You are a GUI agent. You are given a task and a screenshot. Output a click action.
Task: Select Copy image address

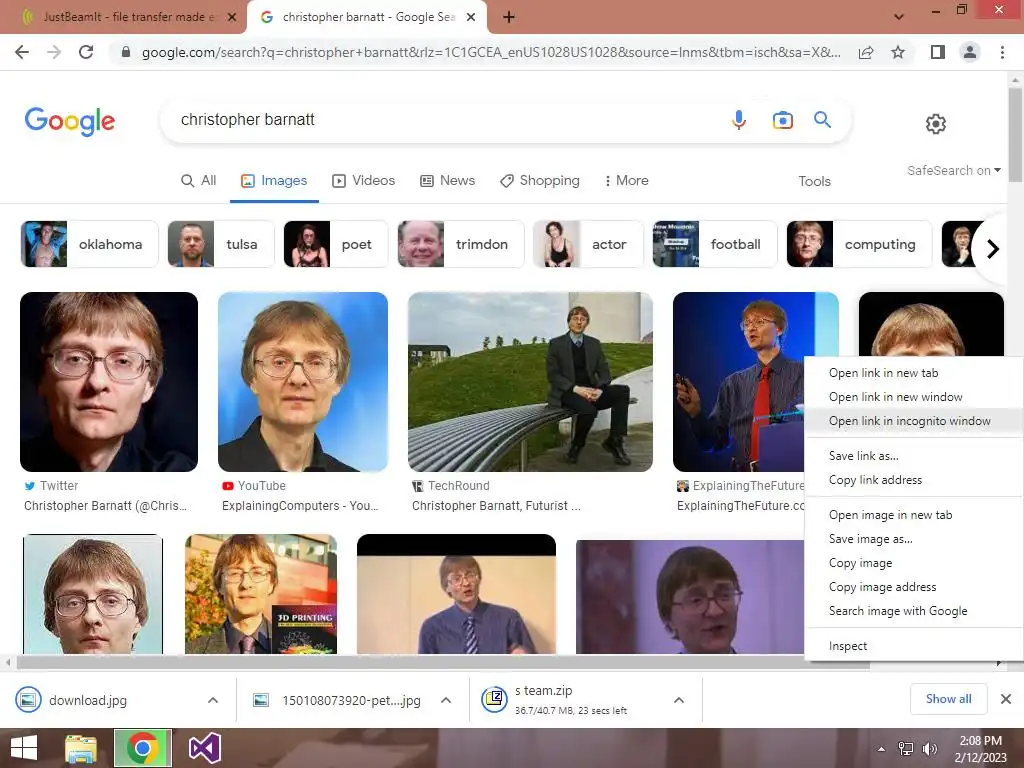[882, 587]
